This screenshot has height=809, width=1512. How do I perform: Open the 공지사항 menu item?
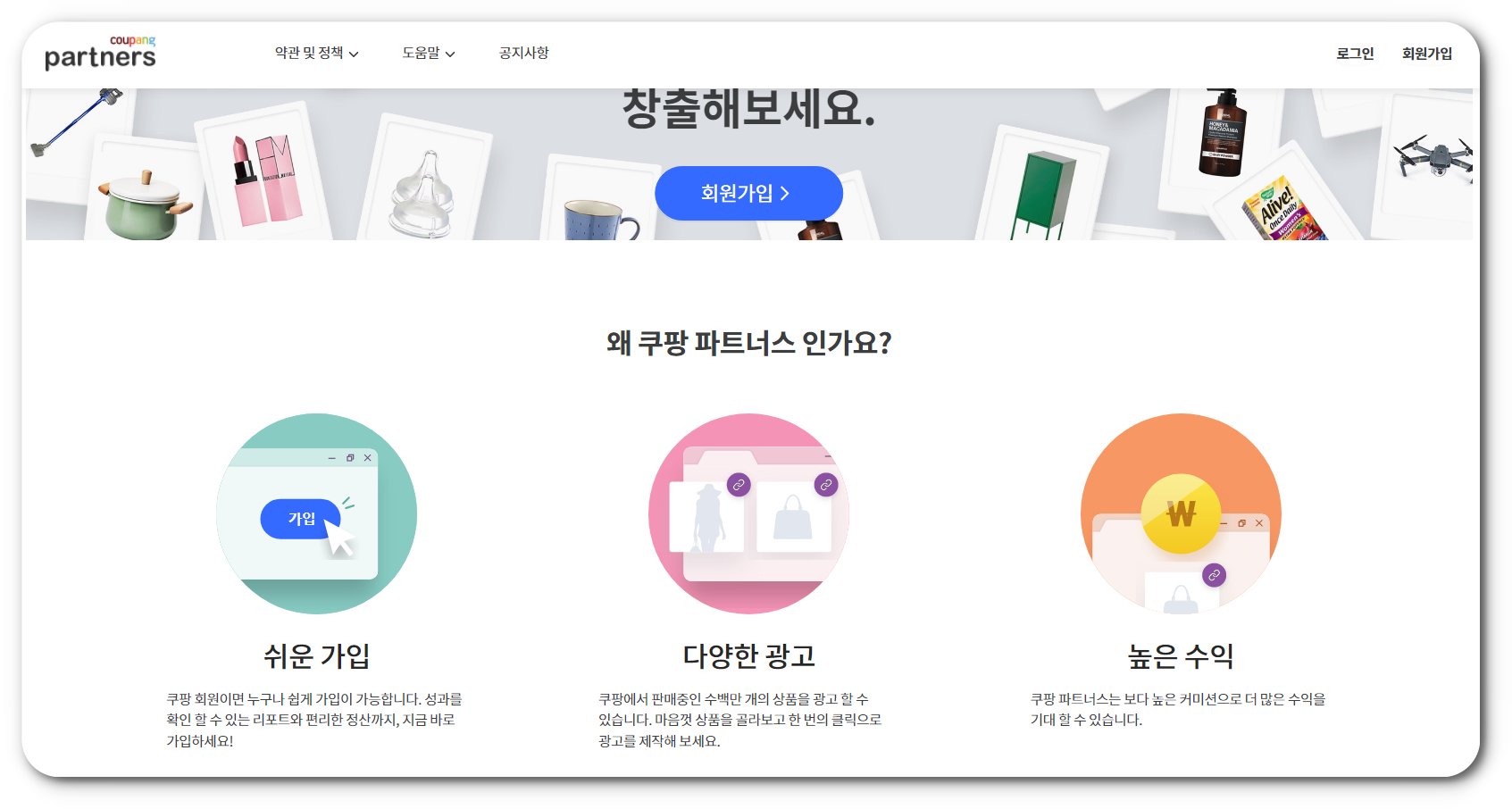click(522, 53)
